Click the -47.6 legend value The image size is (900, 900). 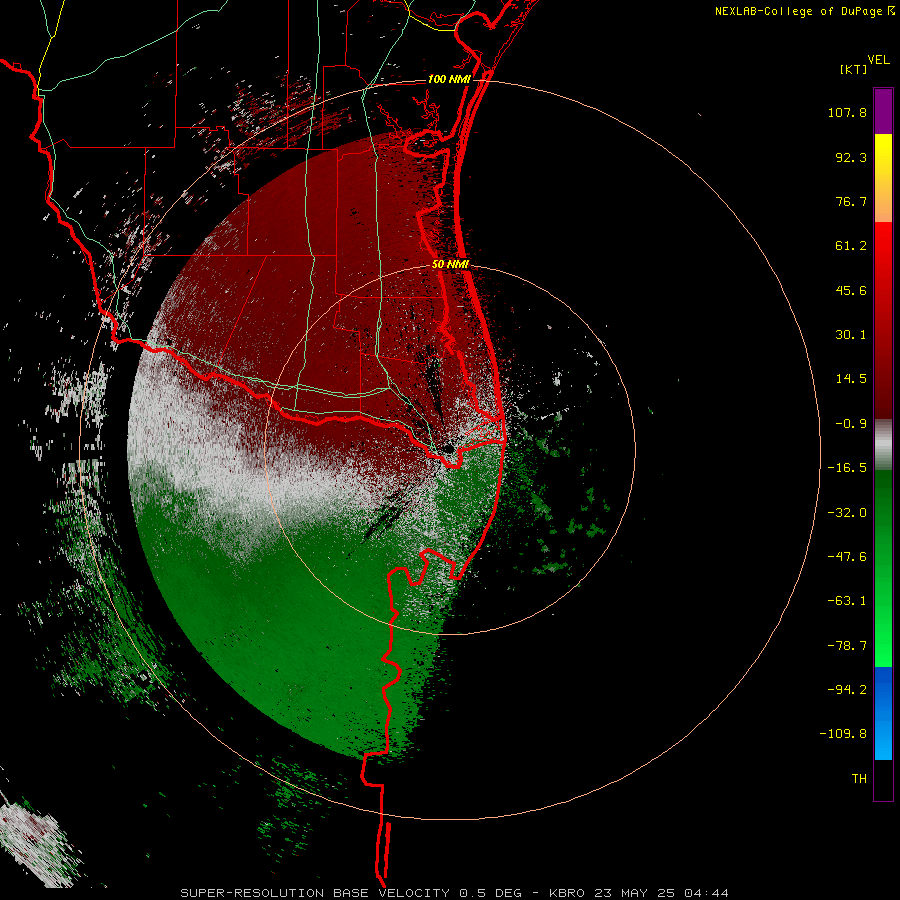point(847,557)
